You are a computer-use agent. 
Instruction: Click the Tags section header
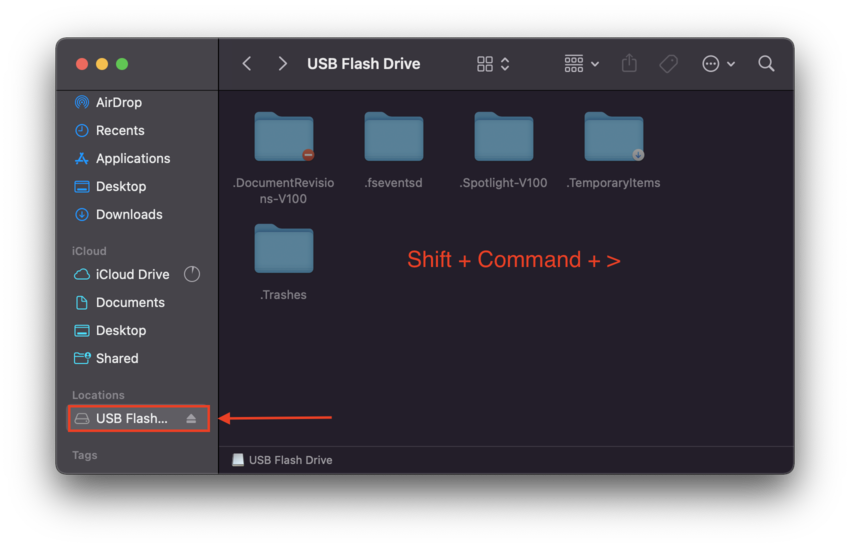coord(85,455)
